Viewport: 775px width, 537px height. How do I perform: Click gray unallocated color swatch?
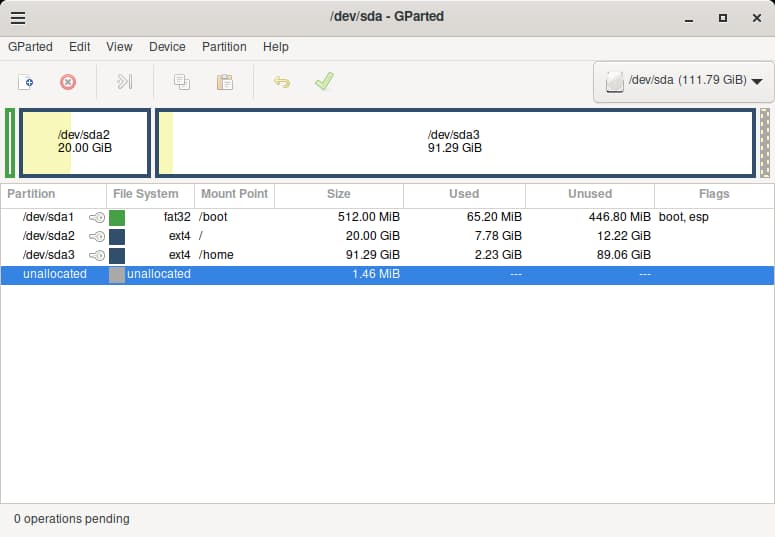pyautogui.click(x=117, y=275)
